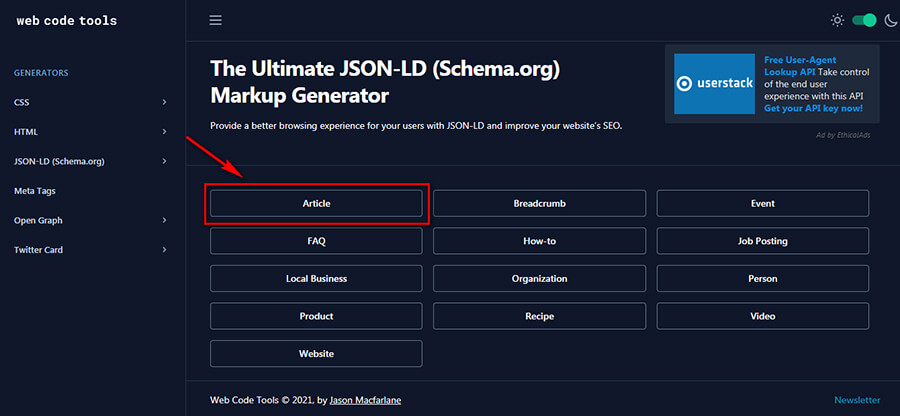
Task: Open the hamburger menu icon
Action: pos(216,20)
